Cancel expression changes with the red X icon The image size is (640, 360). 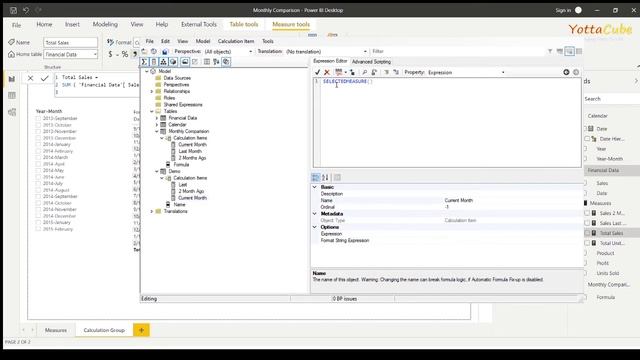click(327, 72)
